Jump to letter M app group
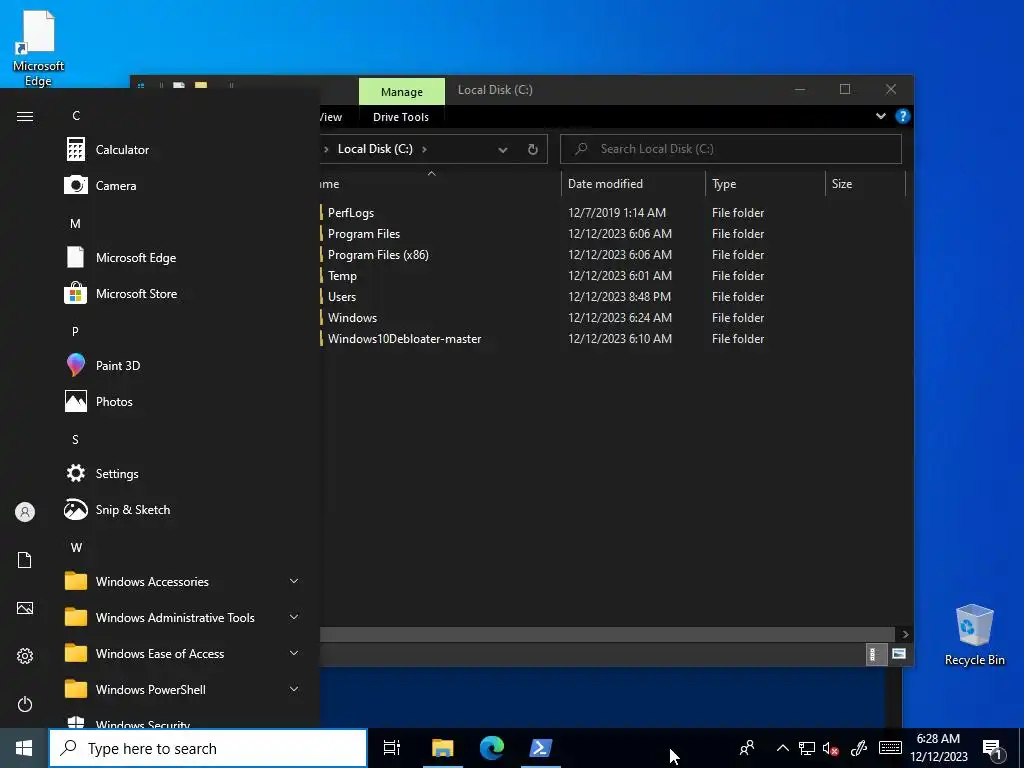The height and width of the screenshot is (768, 1024). coord(76,223)
